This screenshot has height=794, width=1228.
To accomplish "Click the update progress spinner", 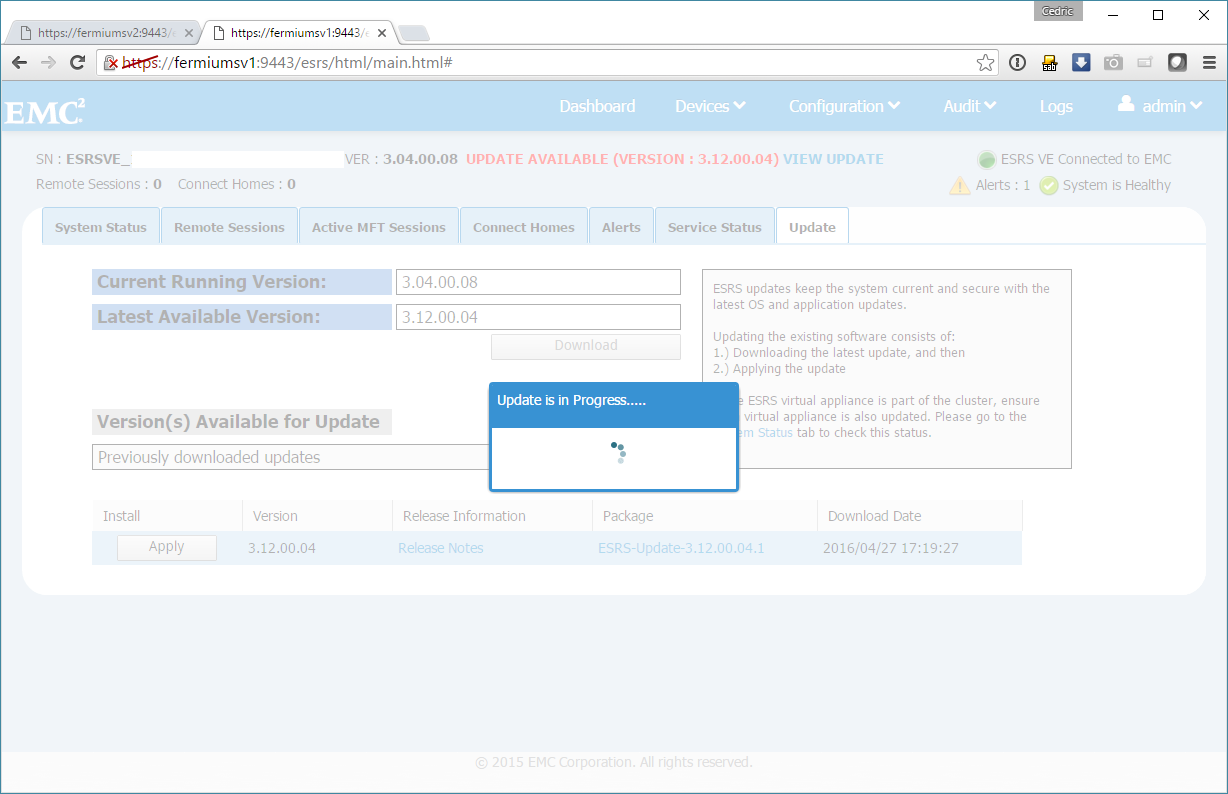I will [618, 452].
